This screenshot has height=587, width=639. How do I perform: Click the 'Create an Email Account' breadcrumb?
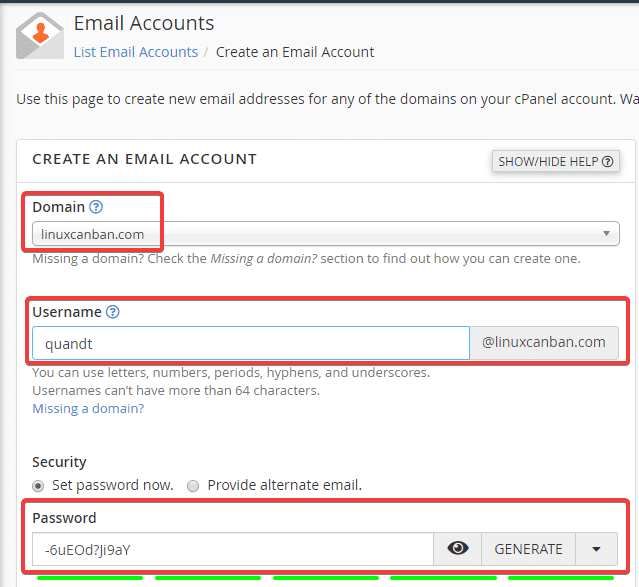pos(295,52)
